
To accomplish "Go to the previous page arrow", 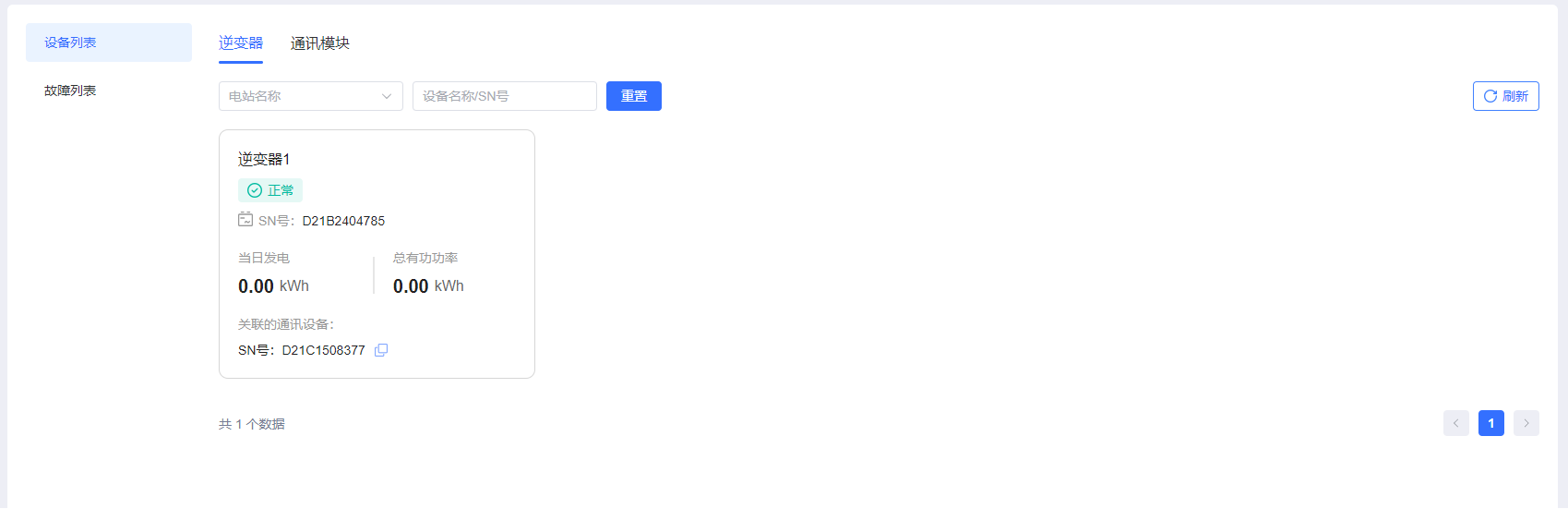I will pos(1455,423).
